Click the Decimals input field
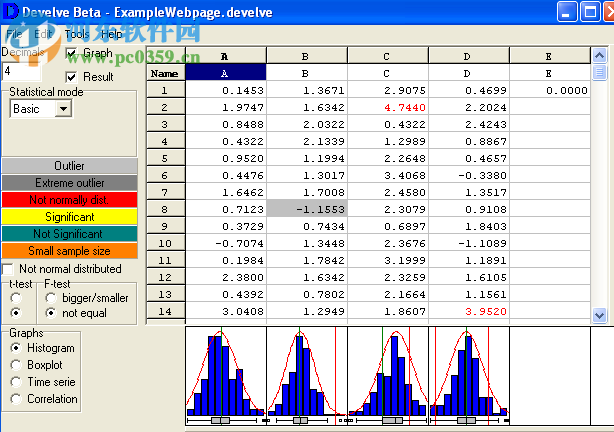This screenshot has width=614, height=432. [22, 72]
